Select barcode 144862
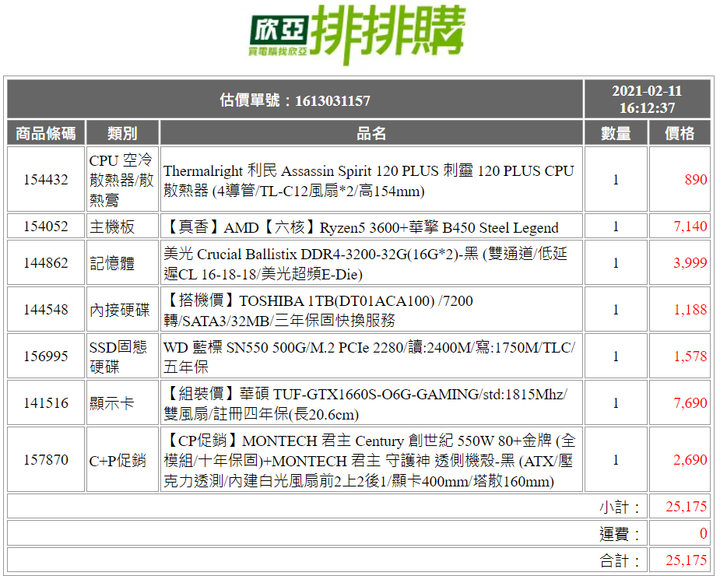Screen dimensions: 720x576 (x=45, y=263)
